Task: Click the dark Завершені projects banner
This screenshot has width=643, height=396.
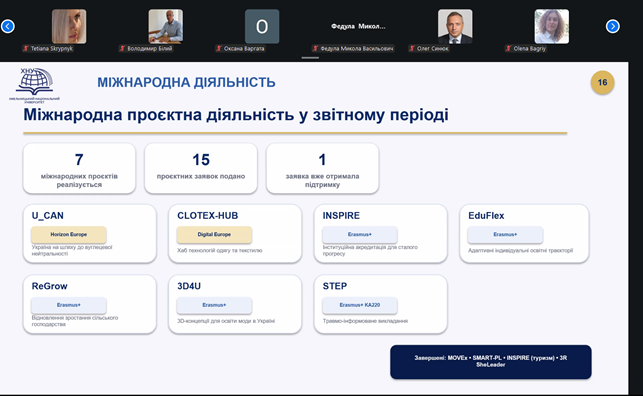Action: click(x=490, y=362)
